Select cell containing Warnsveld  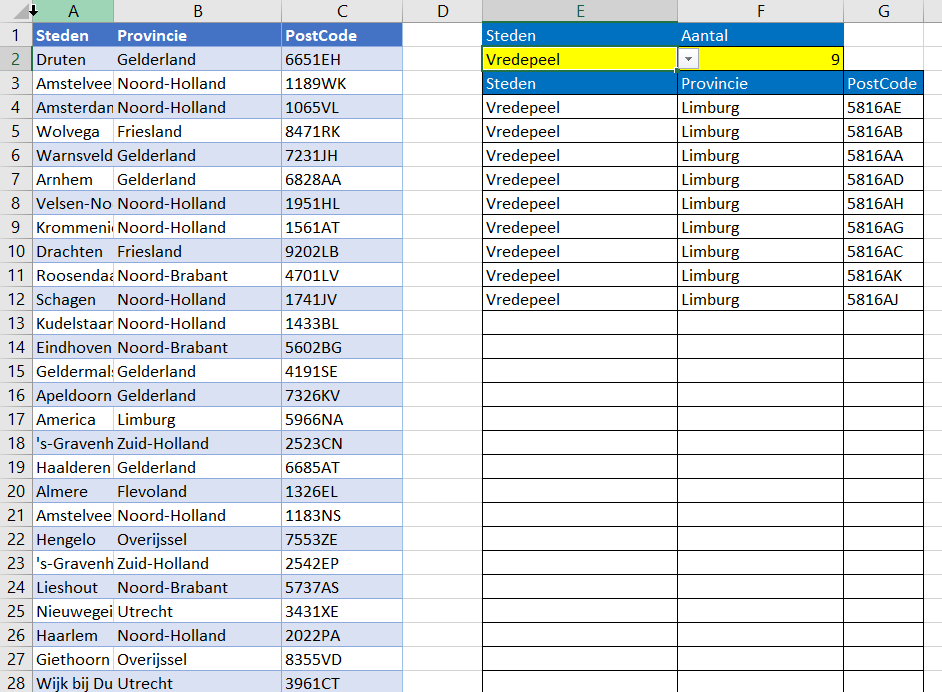73,155
